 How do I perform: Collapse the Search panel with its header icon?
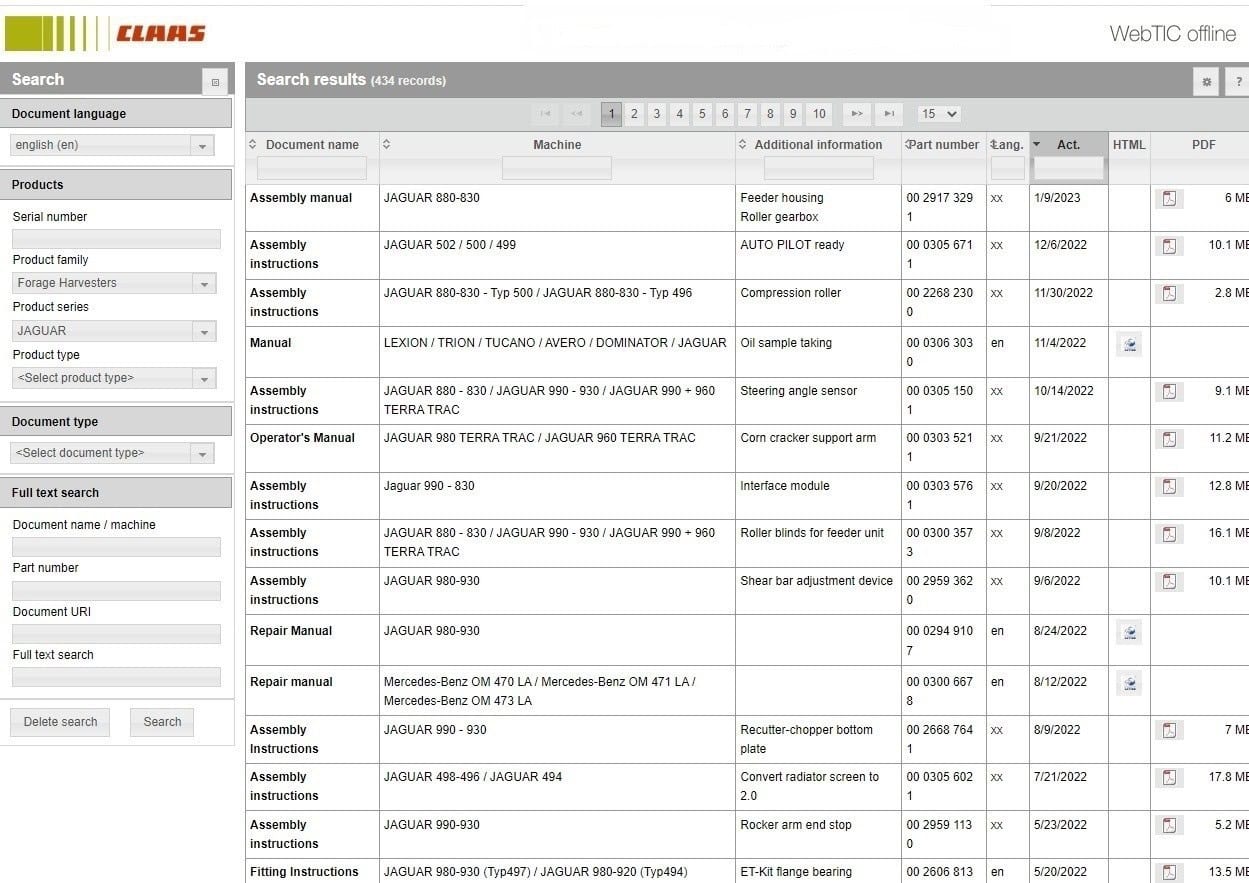(215, 81)
